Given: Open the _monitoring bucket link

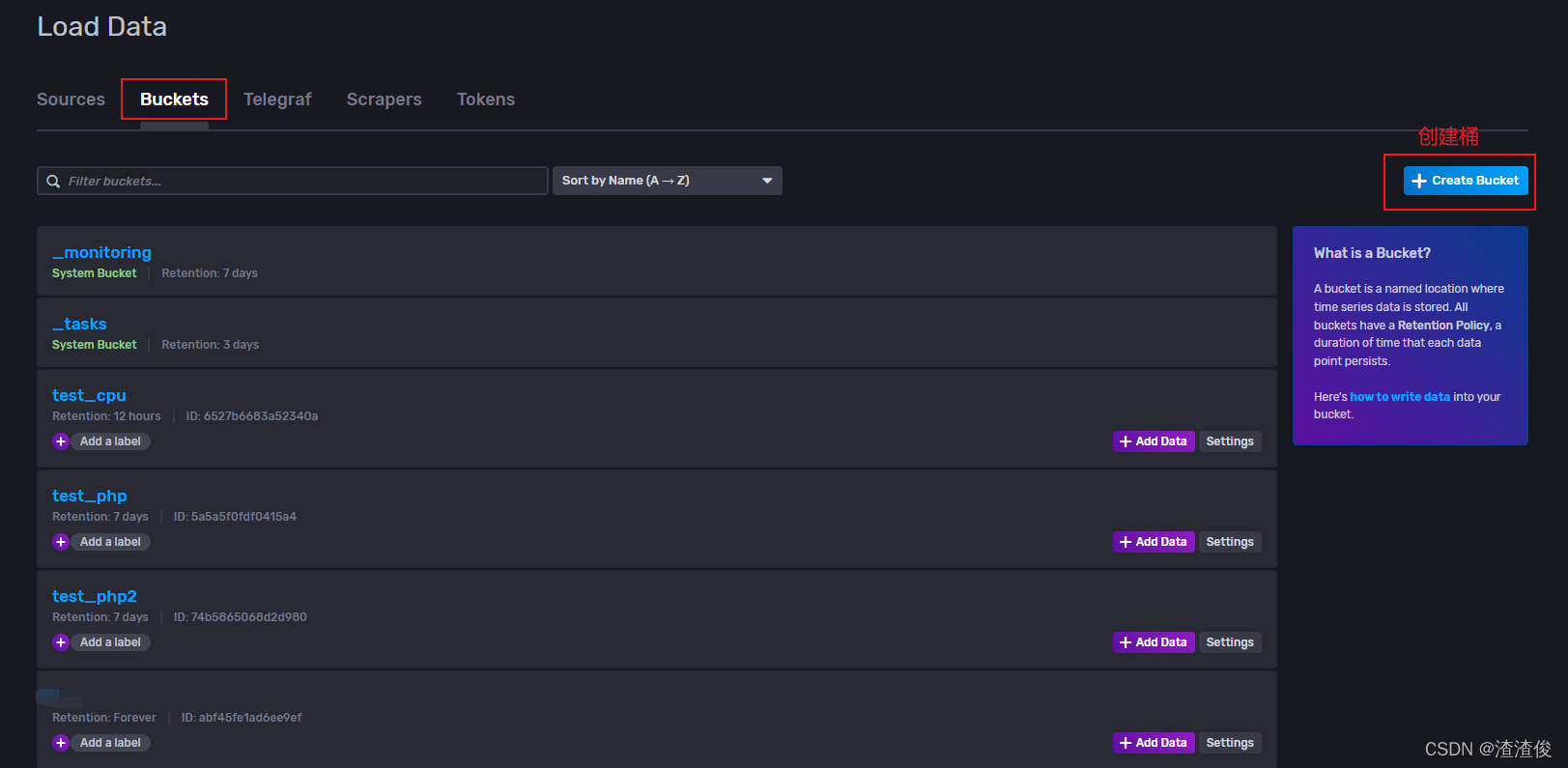Looking at the screenshot, I should tap(101, 252).
